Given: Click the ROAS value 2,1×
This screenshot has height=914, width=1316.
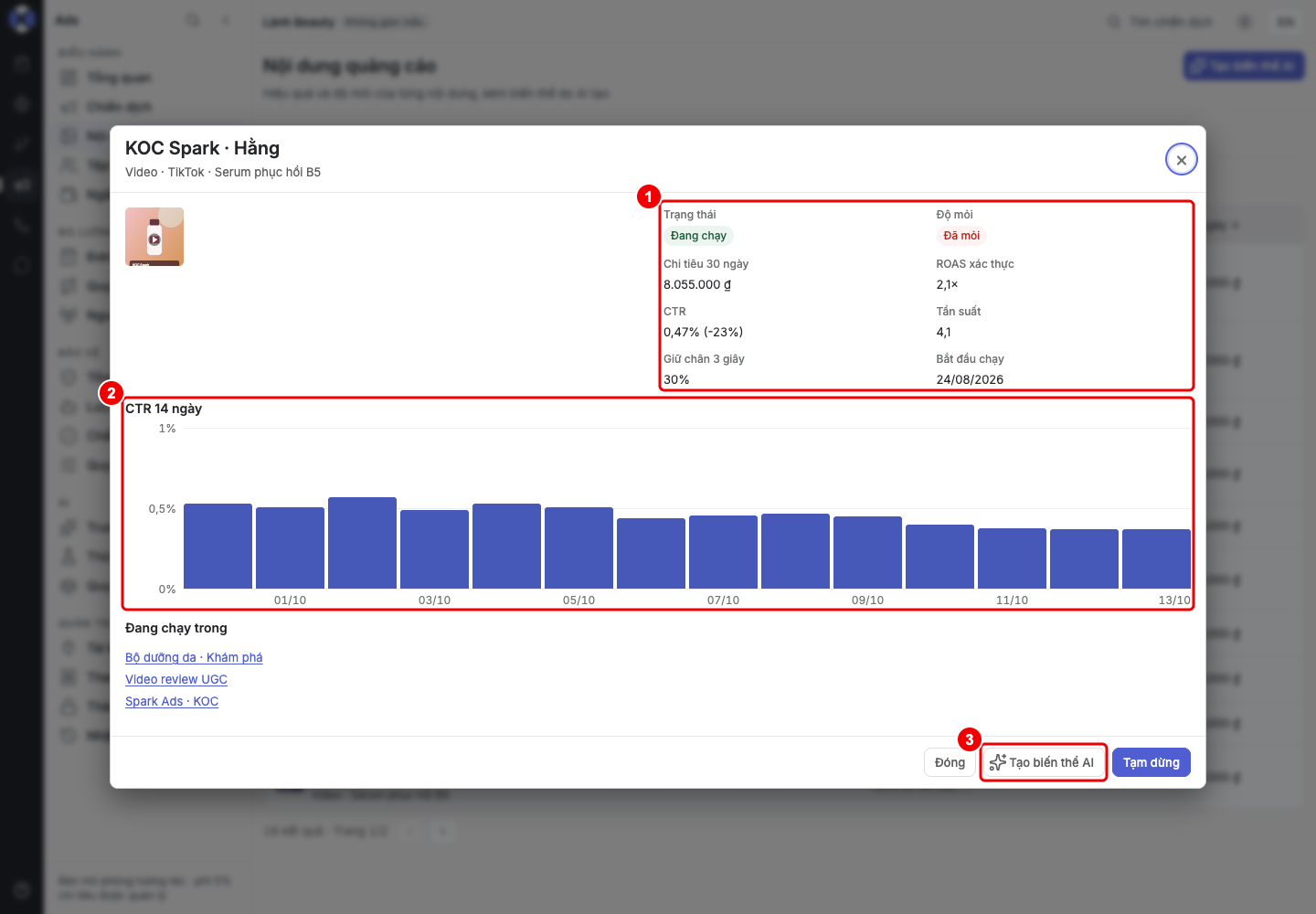Looking at the screenshot, I should (948, 284).
